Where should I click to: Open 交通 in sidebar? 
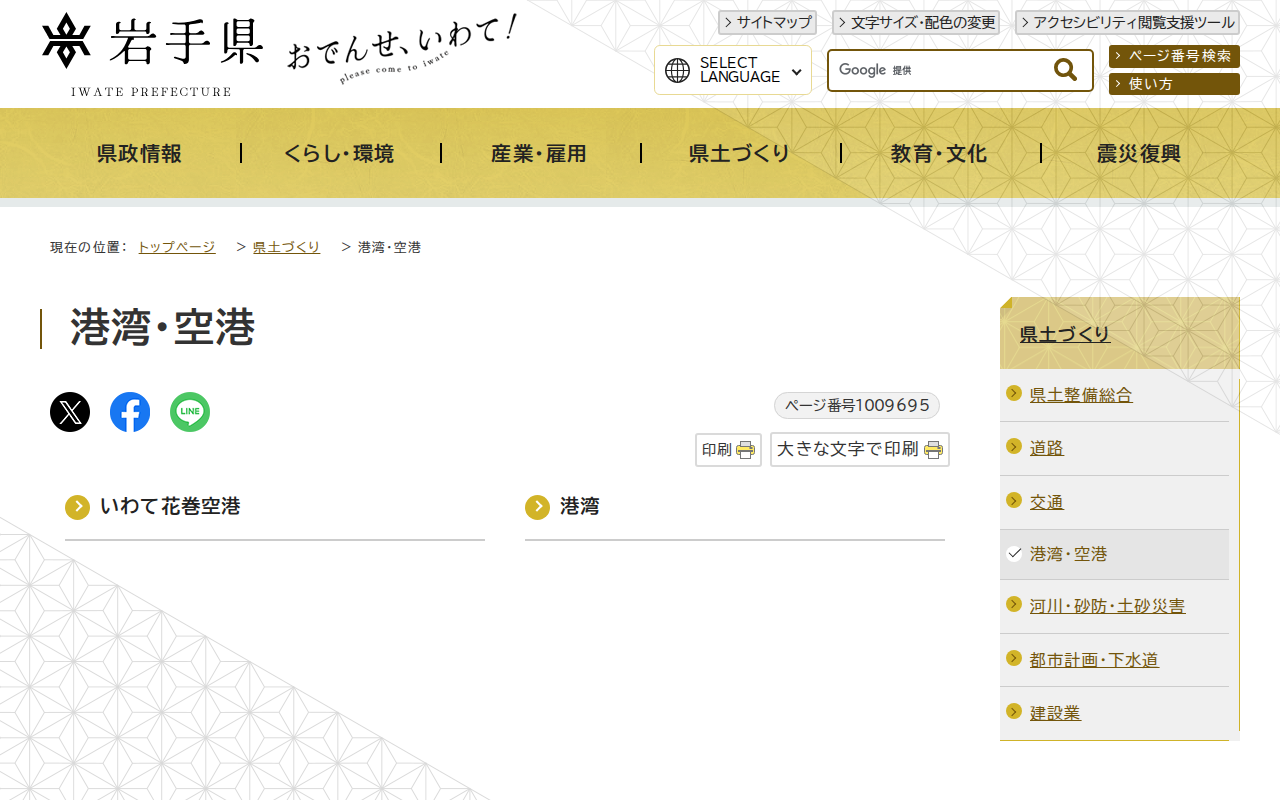pos(1047,502)
